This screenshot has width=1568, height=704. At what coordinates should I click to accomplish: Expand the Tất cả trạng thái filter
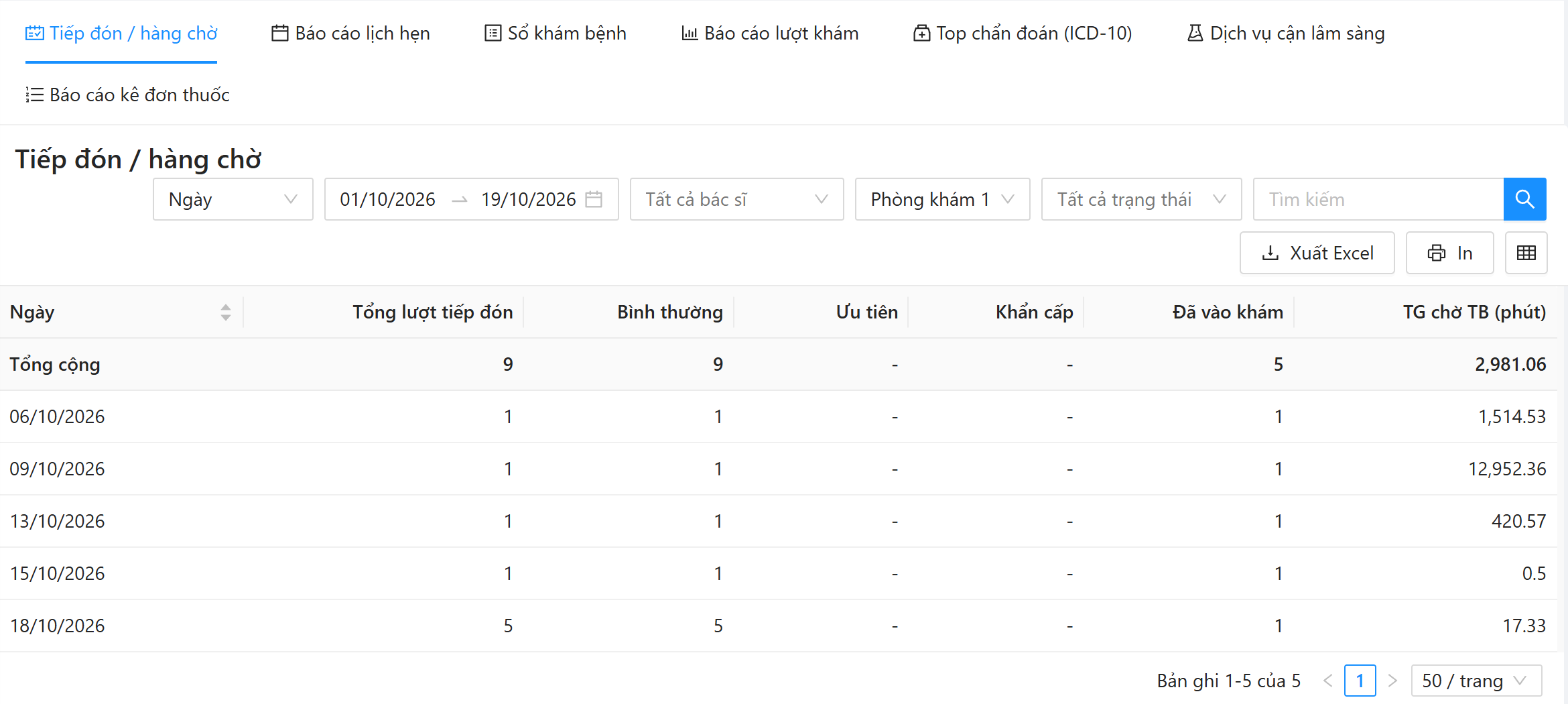[1141, 199]
